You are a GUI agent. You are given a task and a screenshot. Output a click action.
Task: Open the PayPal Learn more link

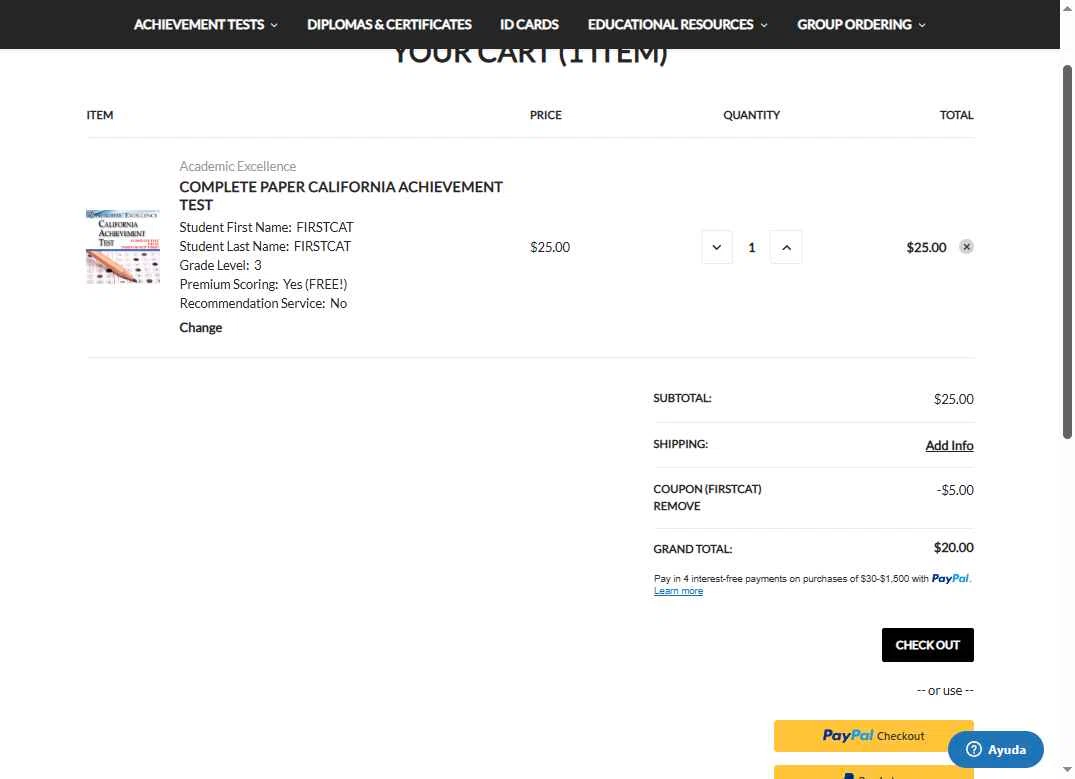(x=678, y=591)
